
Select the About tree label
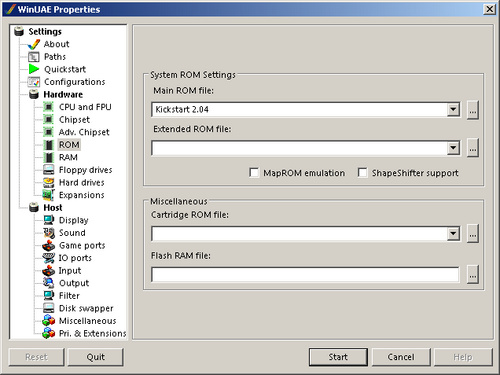point(57,44)
